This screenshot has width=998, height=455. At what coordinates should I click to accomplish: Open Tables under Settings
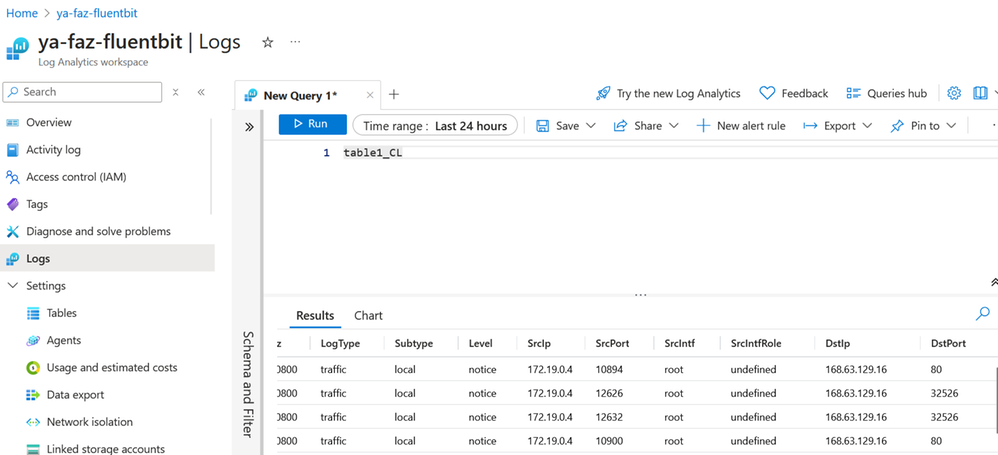tap(61, 313)
